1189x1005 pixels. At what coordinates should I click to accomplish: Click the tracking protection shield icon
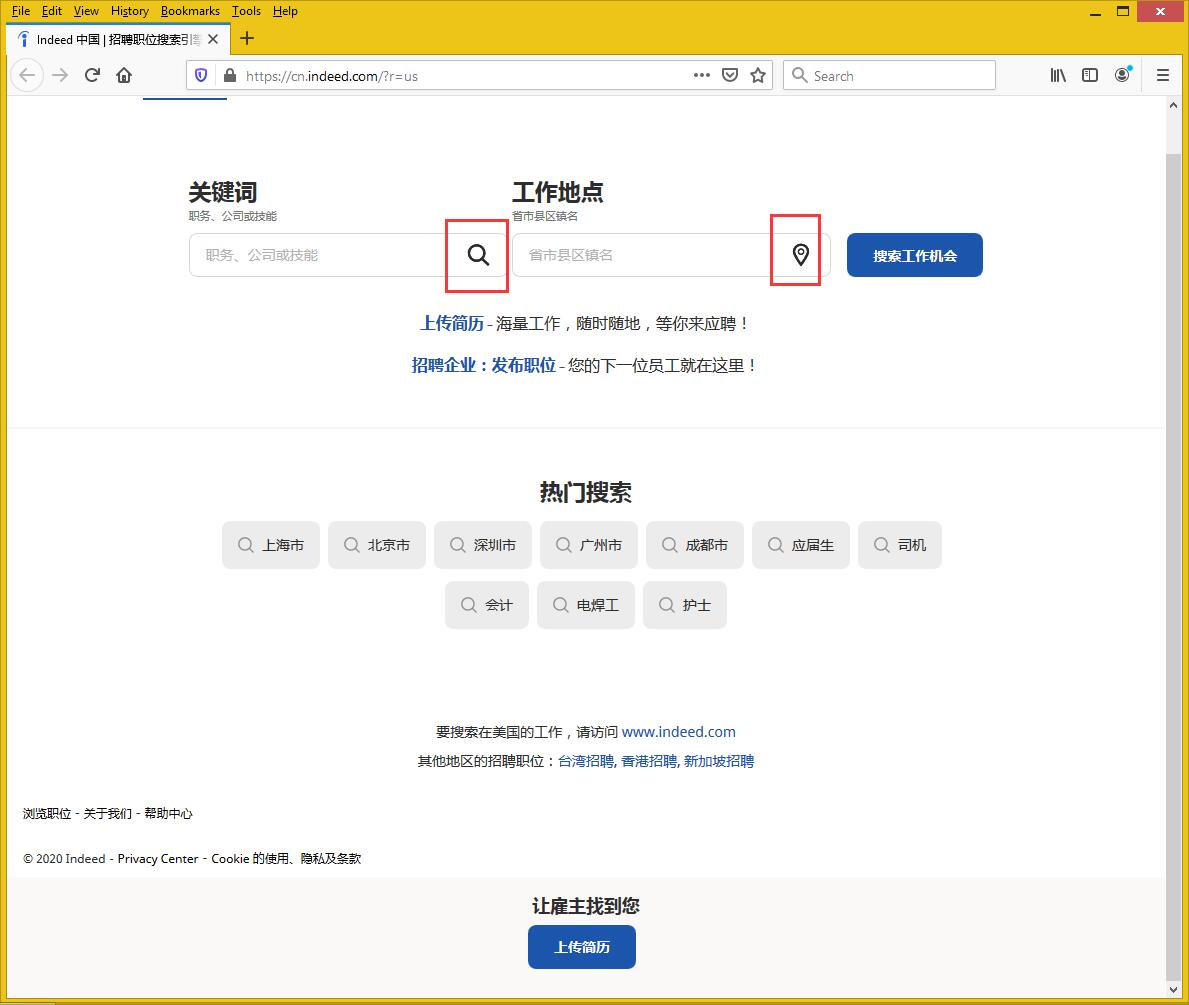point(201,75)
